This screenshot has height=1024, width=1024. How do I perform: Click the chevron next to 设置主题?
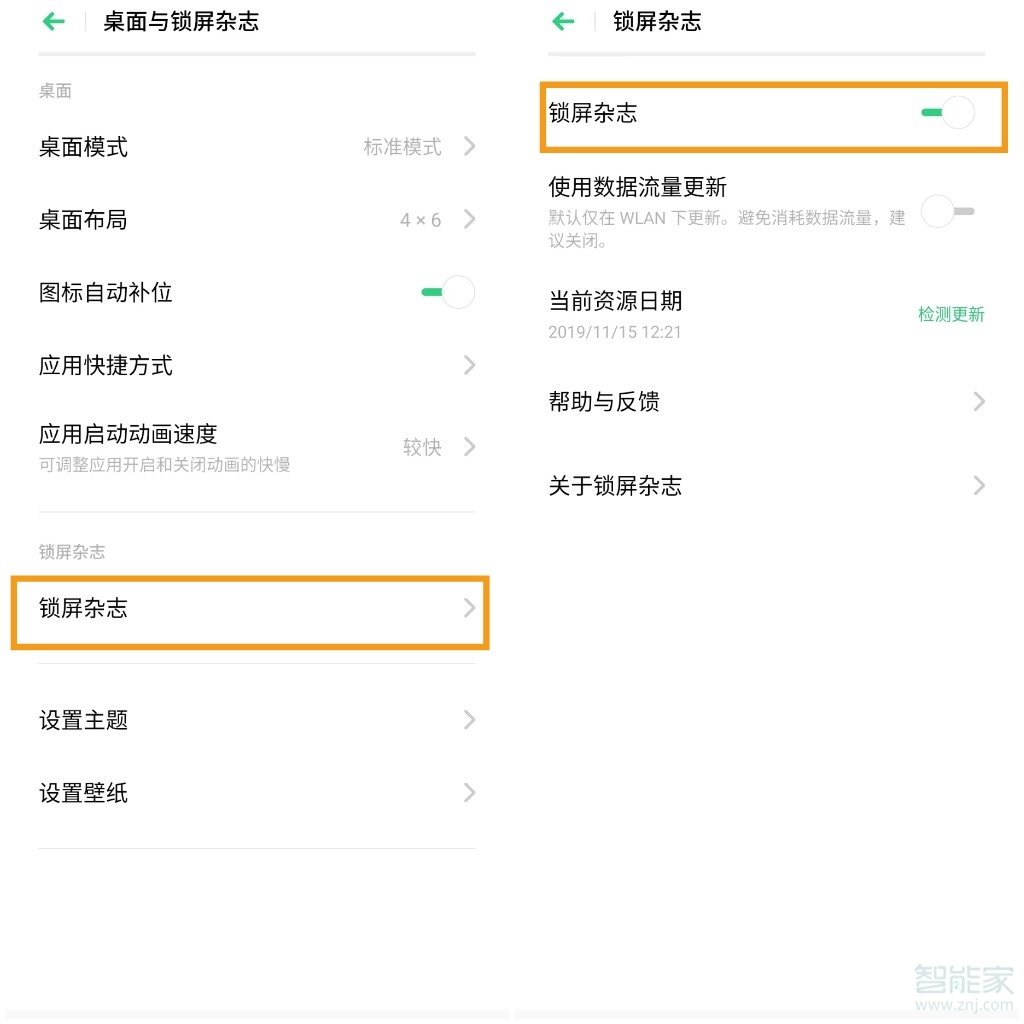pyautogui.click(x=468, y=720)
